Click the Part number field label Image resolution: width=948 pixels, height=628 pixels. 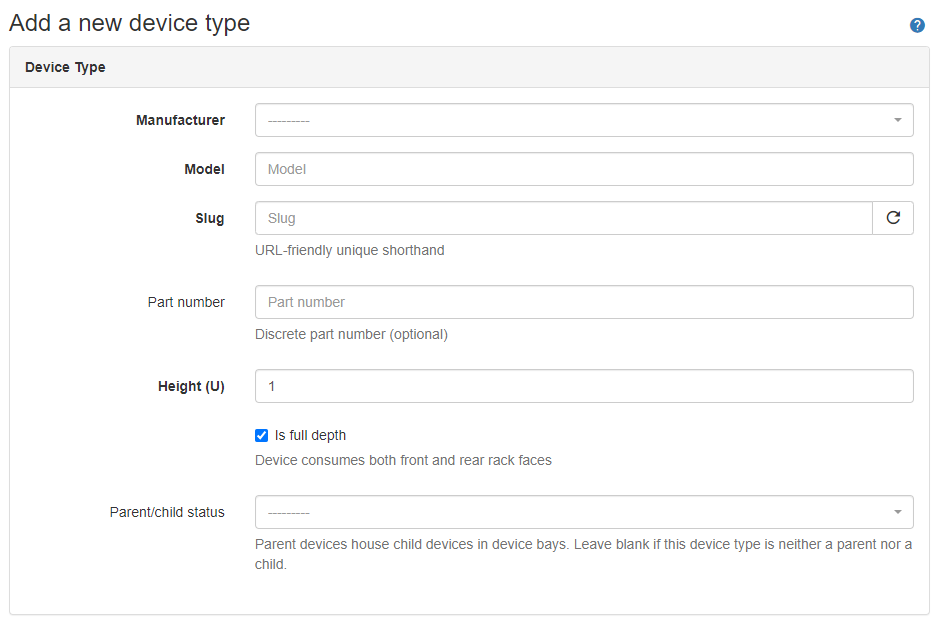tap(186, 302)
